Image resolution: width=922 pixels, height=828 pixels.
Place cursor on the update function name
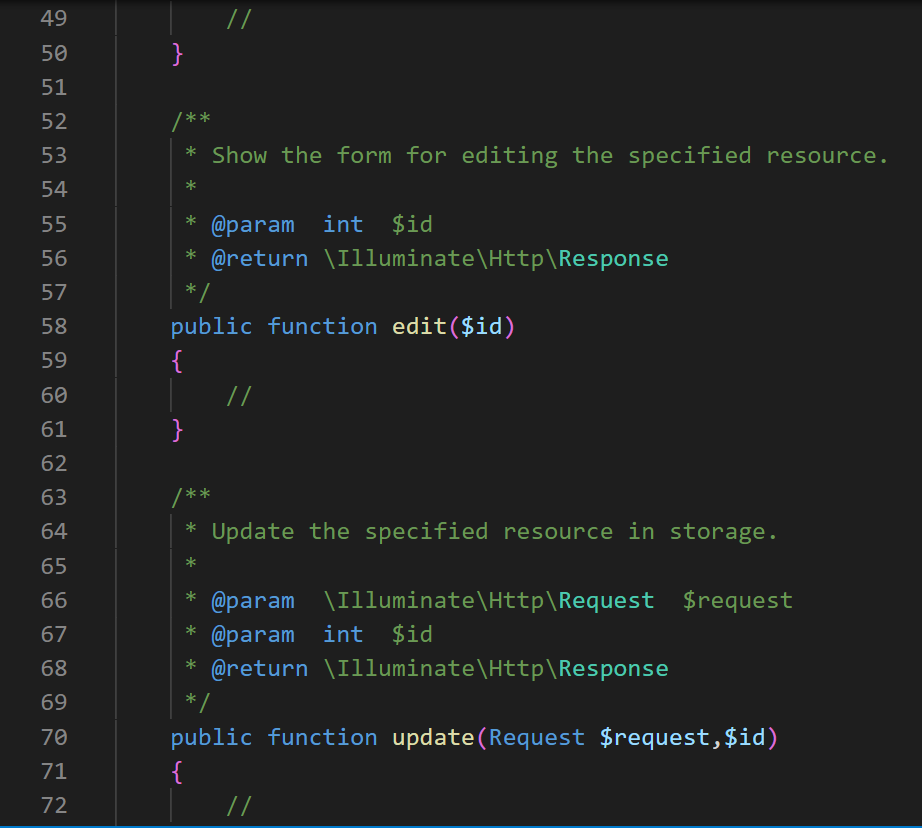pos(433,738)
